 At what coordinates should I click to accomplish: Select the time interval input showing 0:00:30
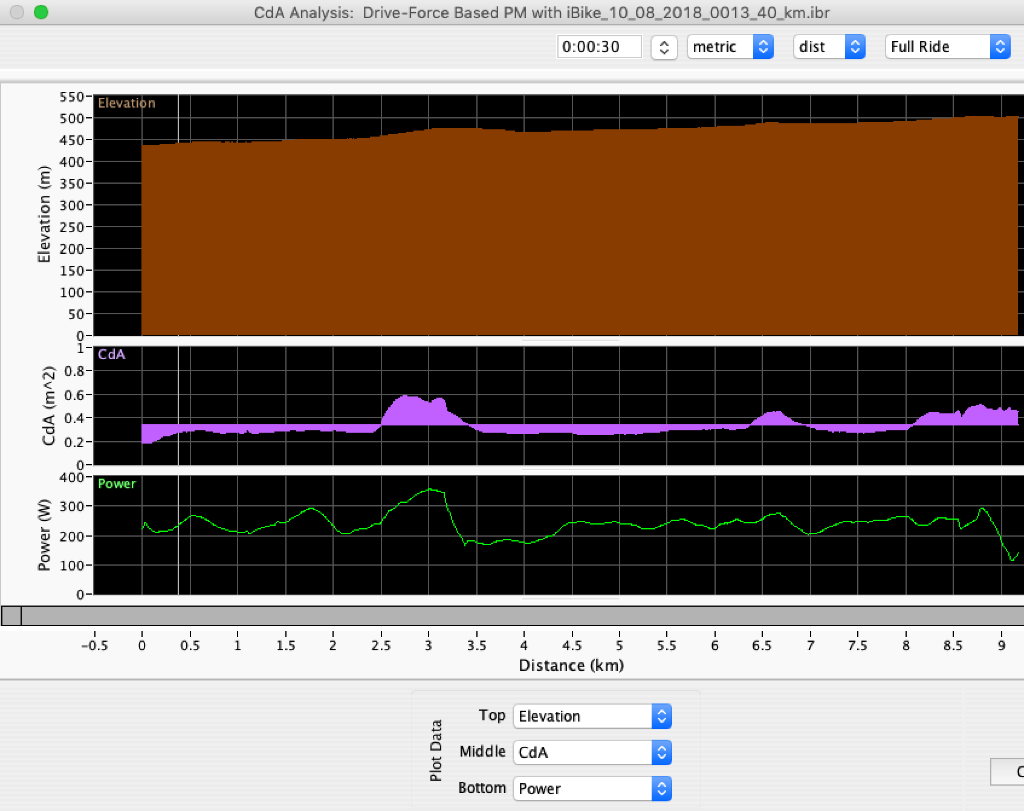(x=598, y=46)
